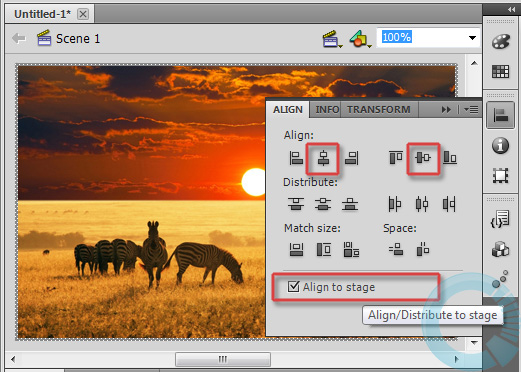Image resolution: width=521 pixels, height=372 pixels.
Task: Collapse Align panel with double-arrow icon
Action: coord(446,110)
